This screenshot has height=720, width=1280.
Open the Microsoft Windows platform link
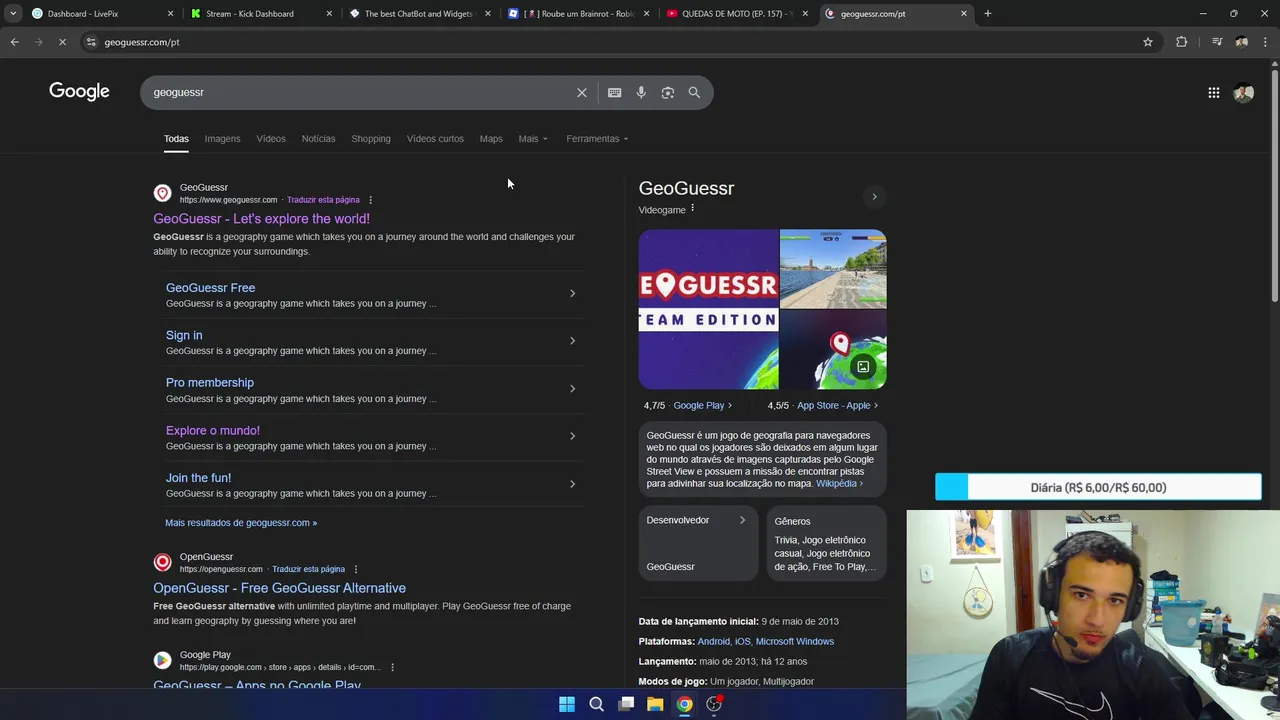(795, 641)
